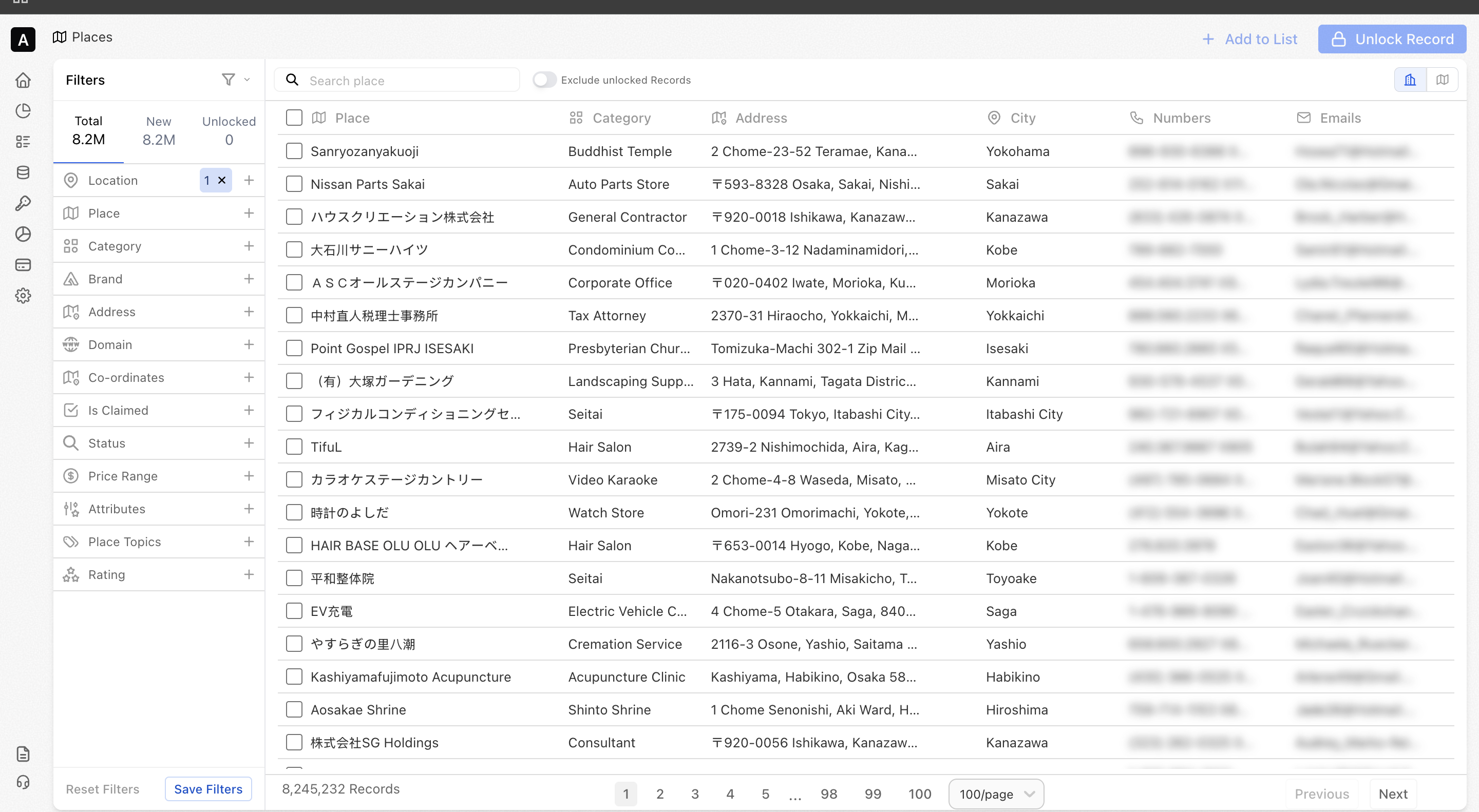
Task: Open the 100/page dropdown
Action: coord(996,794)
